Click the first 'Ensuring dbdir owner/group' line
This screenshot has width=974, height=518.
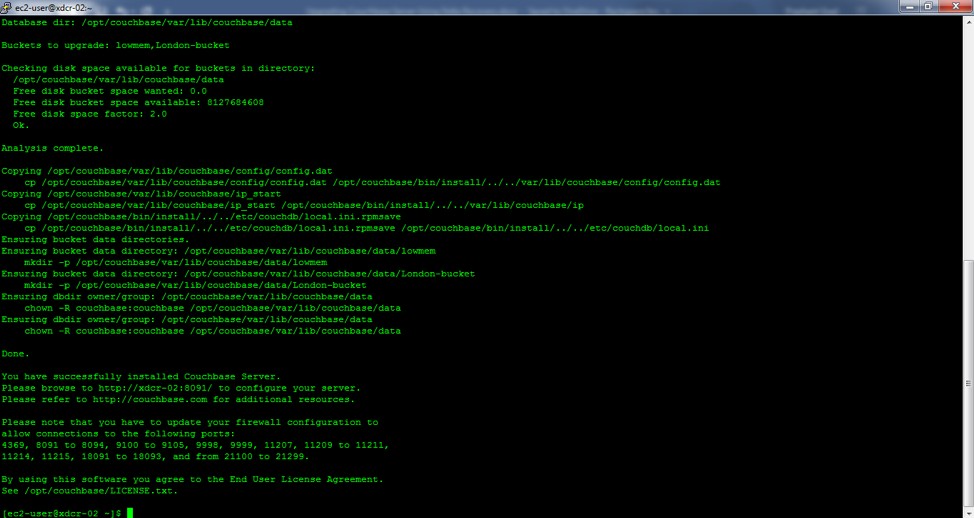point(187,297)
